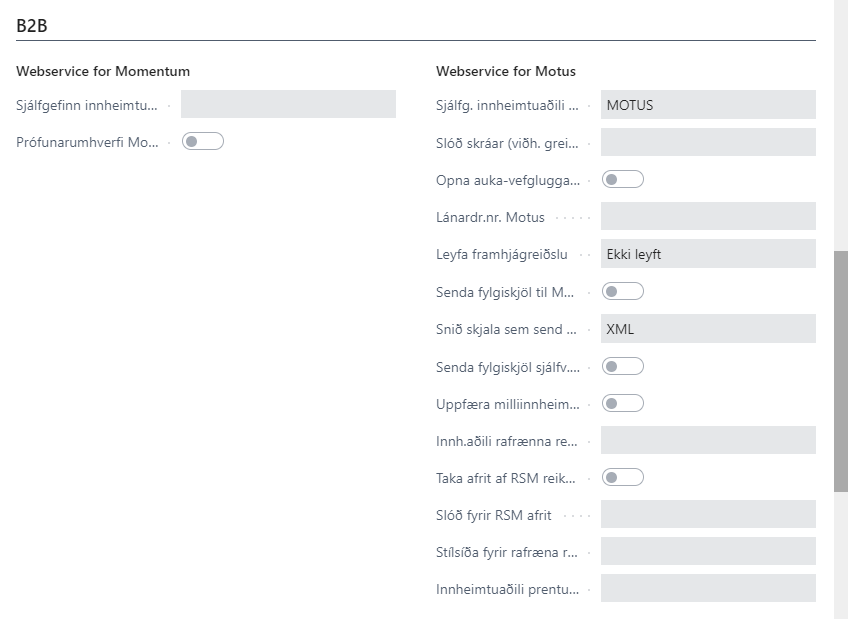Image resolution: width=848 pixels, height=619 pixels.
Task: Enable the Uppfæra milliinnheimtu toggle
Action: 623,403
